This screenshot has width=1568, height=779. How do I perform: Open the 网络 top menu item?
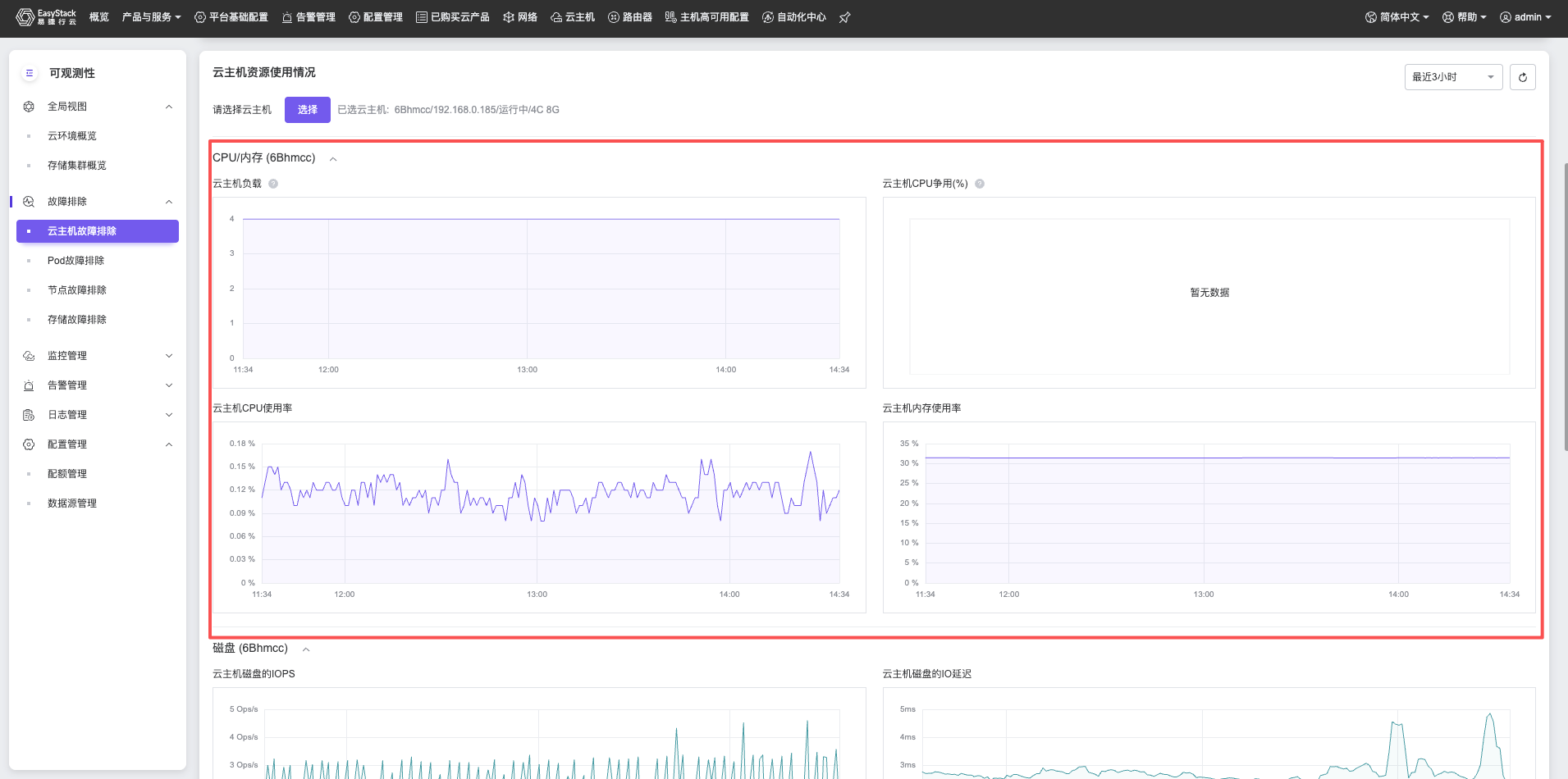click(520, 17)
